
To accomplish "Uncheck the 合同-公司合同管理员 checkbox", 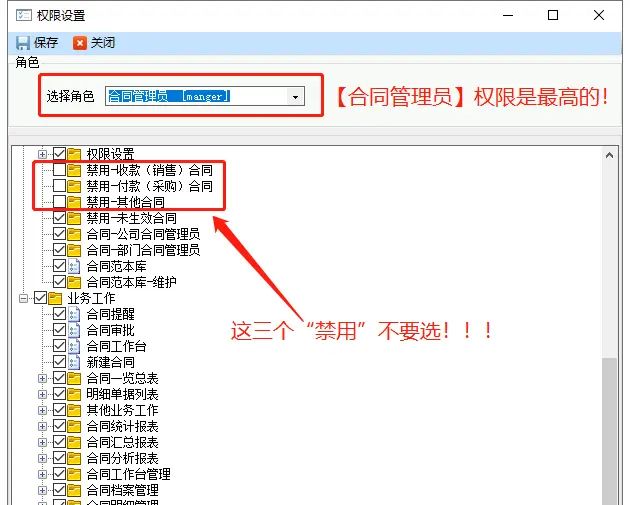I will 59,234.
